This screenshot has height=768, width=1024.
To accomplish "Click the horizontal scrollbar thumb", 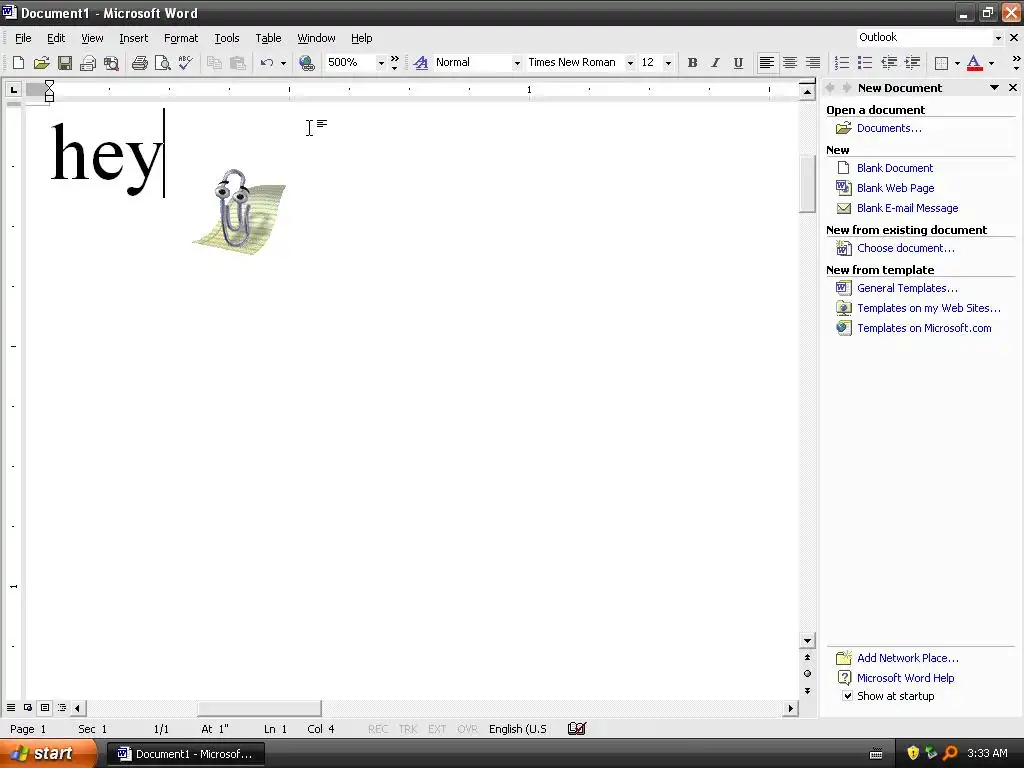I will pyautogui.click(x=259, y=708).
